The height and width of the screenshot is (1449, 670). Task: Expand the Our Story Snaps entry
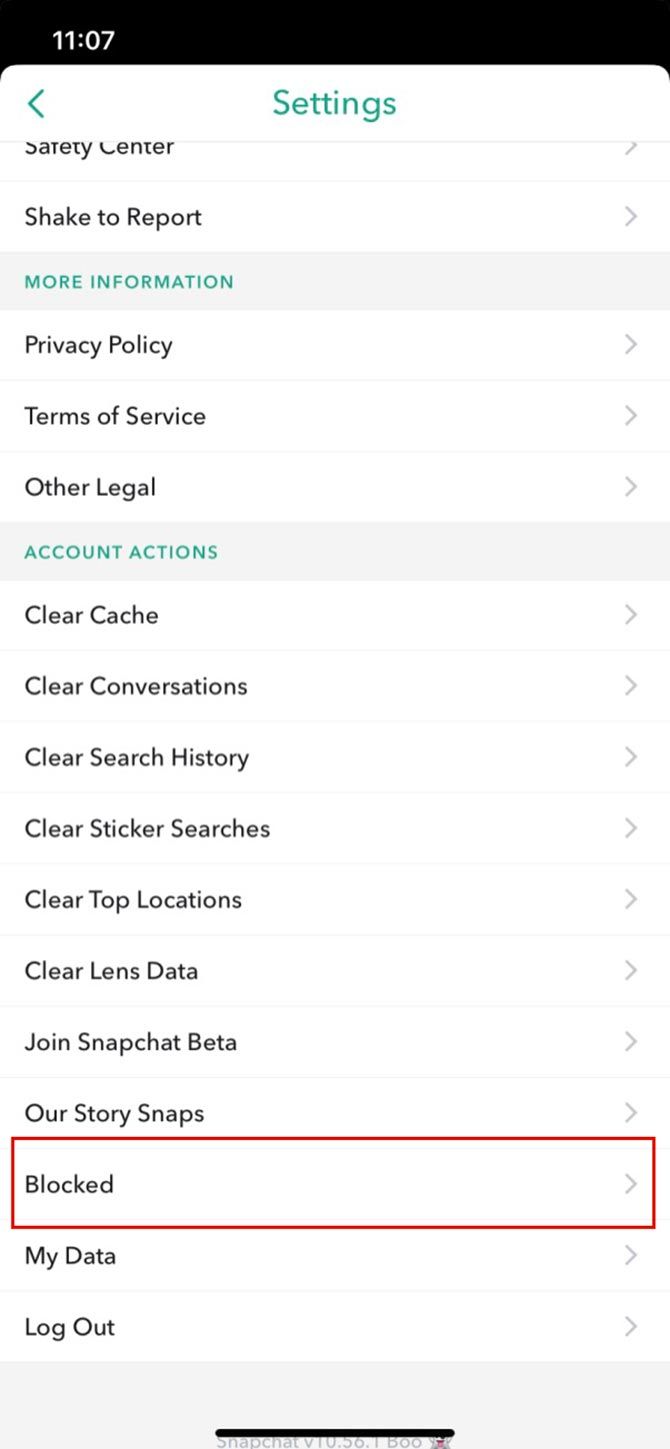tap(335, 1112)
